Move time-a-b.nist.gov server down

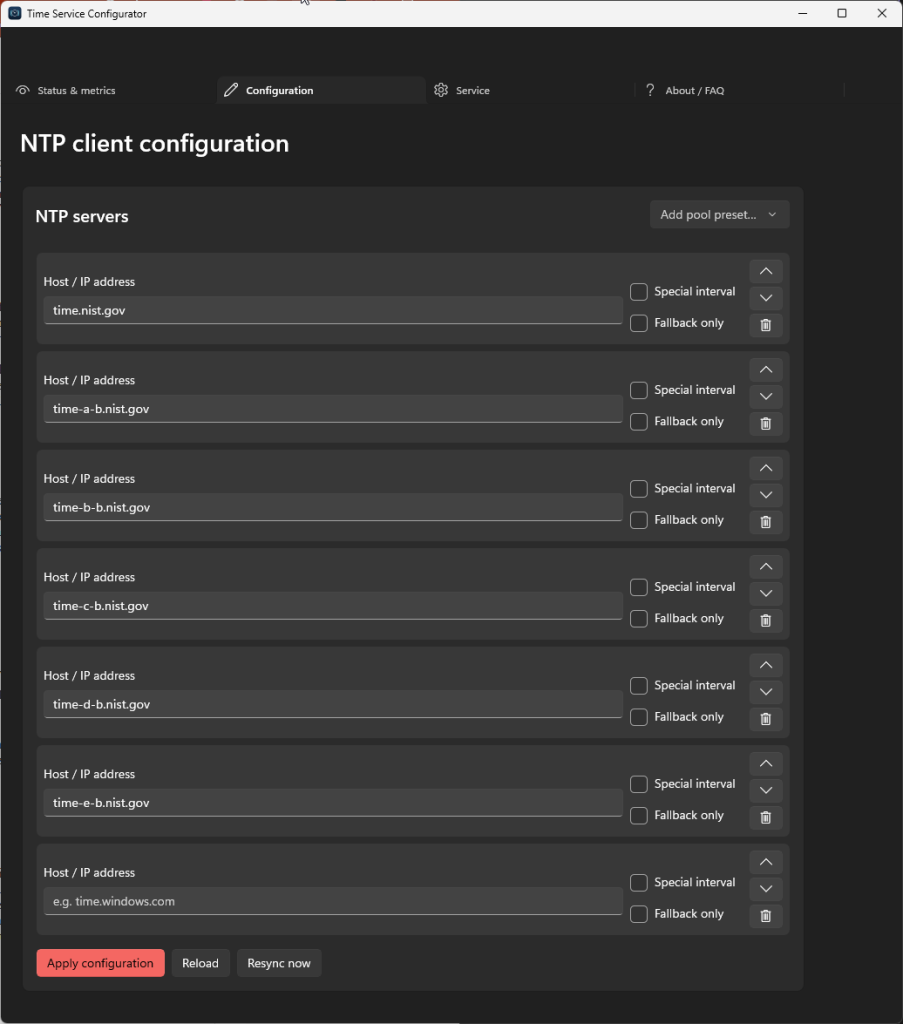[766, 396]
